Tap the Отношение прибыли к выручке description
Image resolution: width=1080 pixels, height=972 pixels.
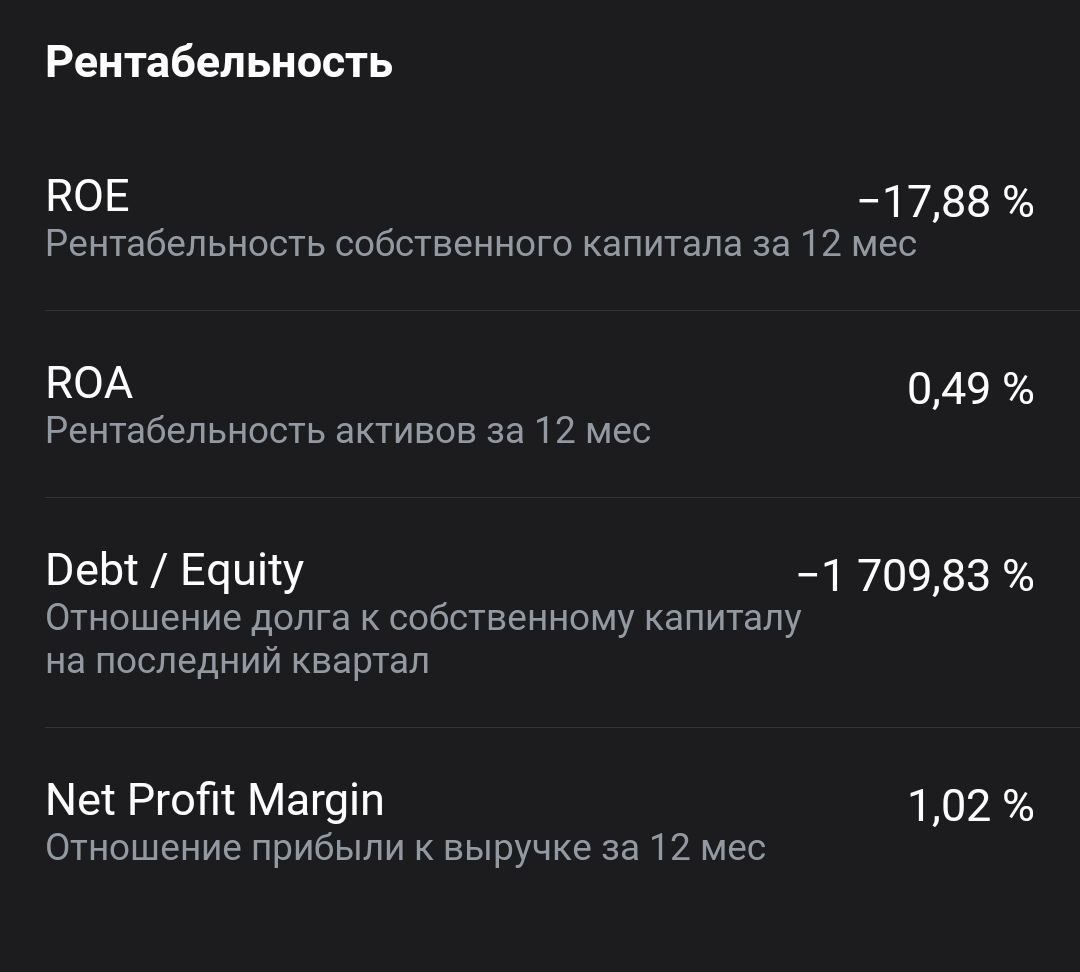click(x=405, y=848)
